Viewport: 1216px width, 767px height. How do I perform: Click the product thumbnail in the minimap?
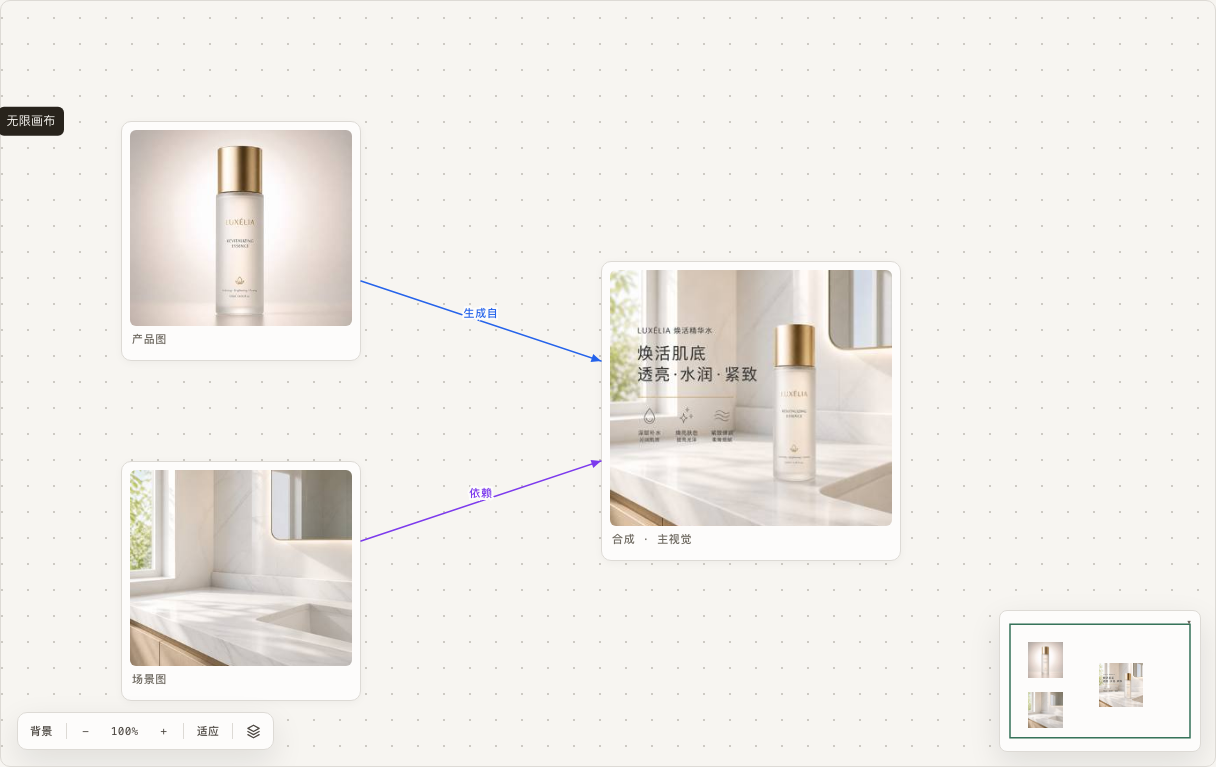point(1045,660)
